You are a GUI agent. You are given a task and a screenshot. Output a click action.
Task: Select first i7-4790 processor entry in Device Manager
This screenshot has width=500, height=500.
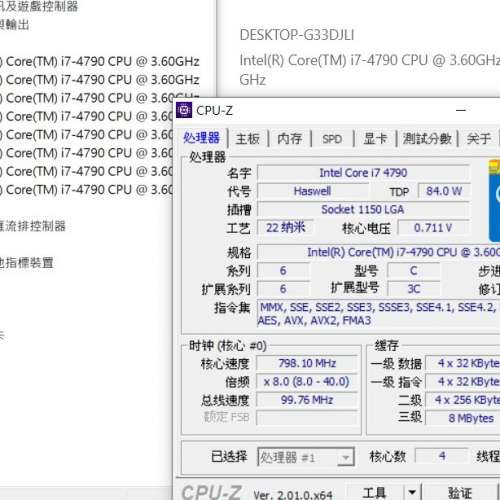pos(99,61)
